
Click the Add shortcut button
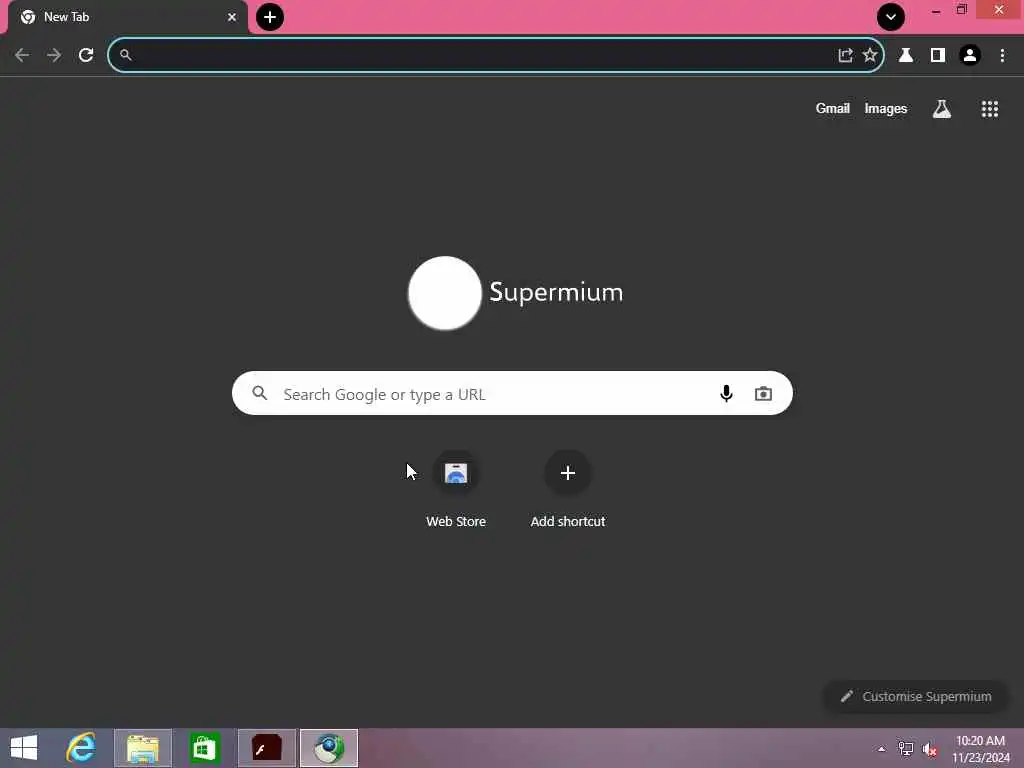[x=568, y=490]
